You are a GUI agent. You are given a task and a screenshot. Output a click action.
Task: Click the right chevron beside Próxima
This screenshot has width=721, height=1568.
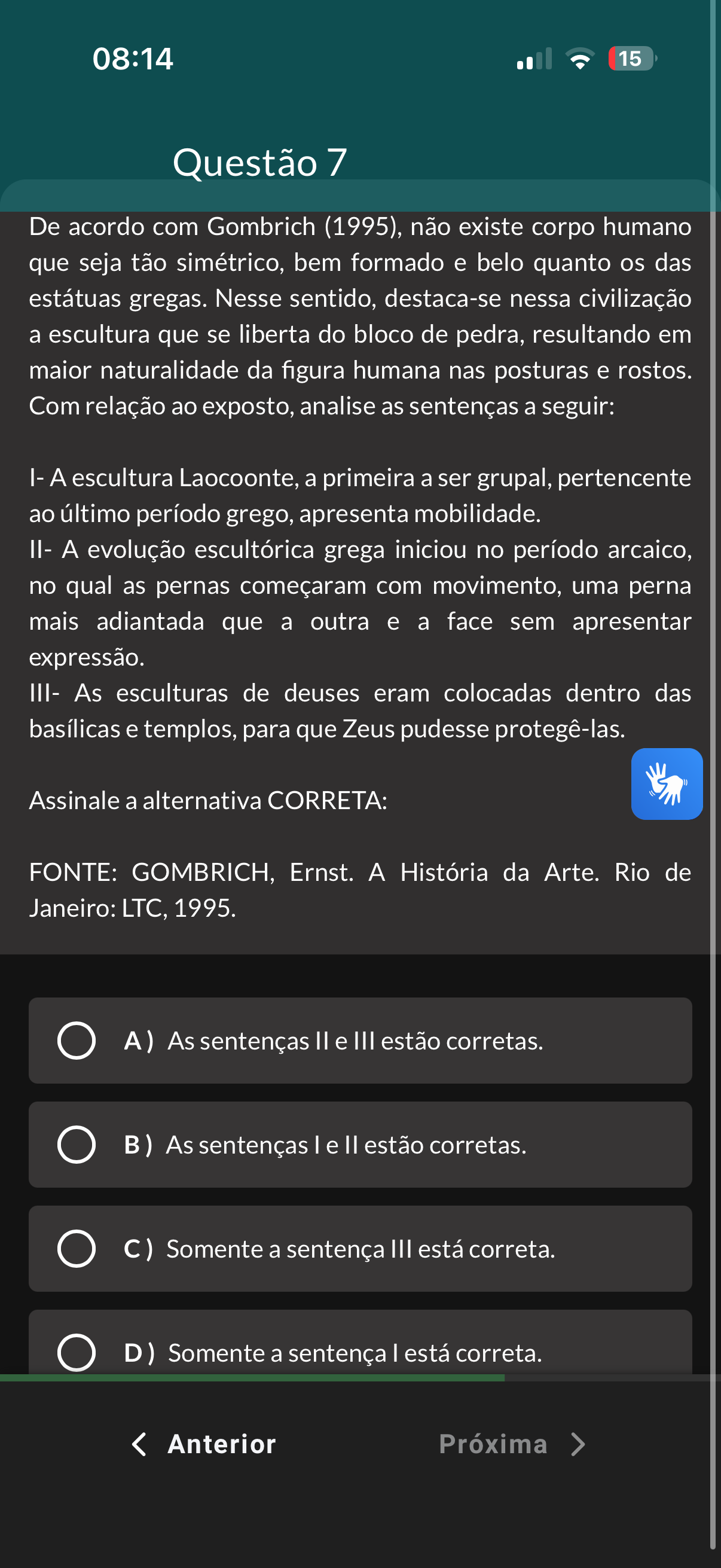(x=578, y=1444)
